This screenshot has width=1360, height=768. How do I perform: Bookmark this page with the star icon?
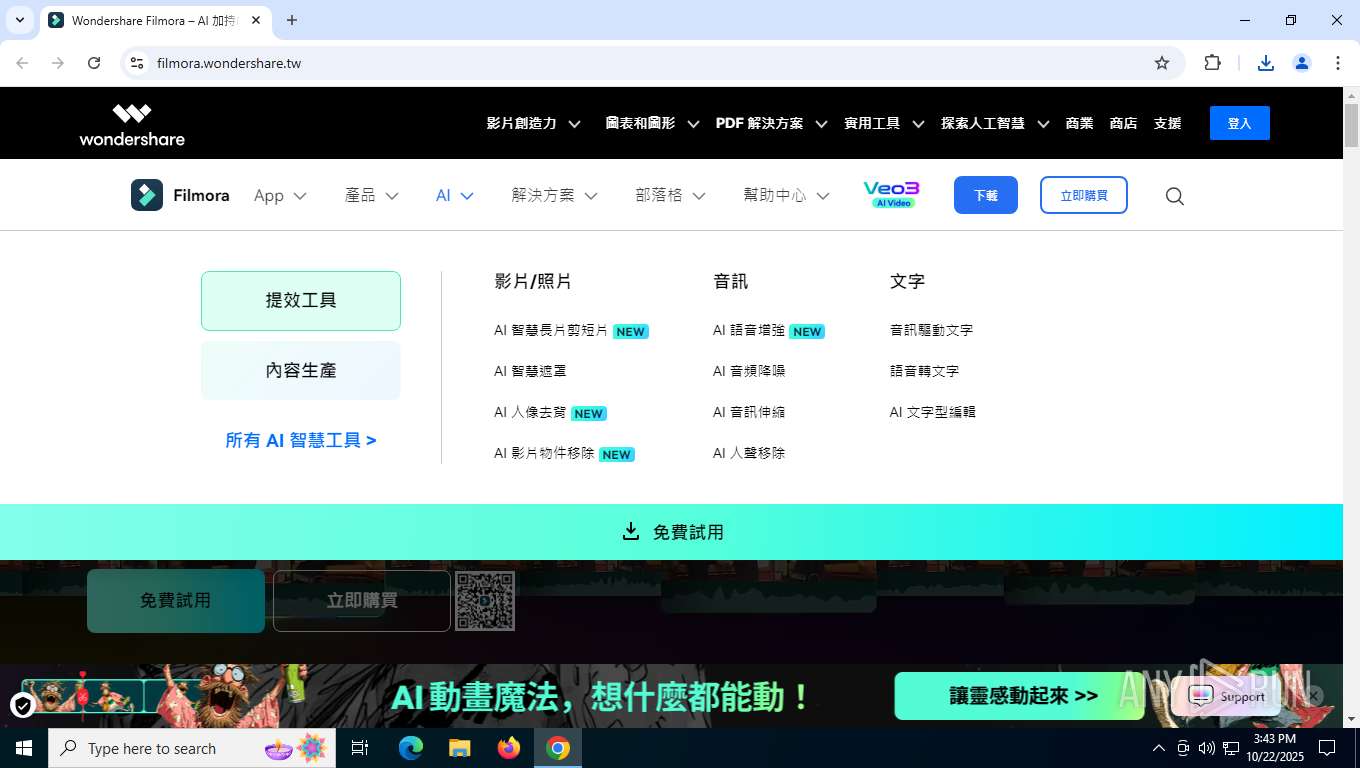(x=1162, y=63)
